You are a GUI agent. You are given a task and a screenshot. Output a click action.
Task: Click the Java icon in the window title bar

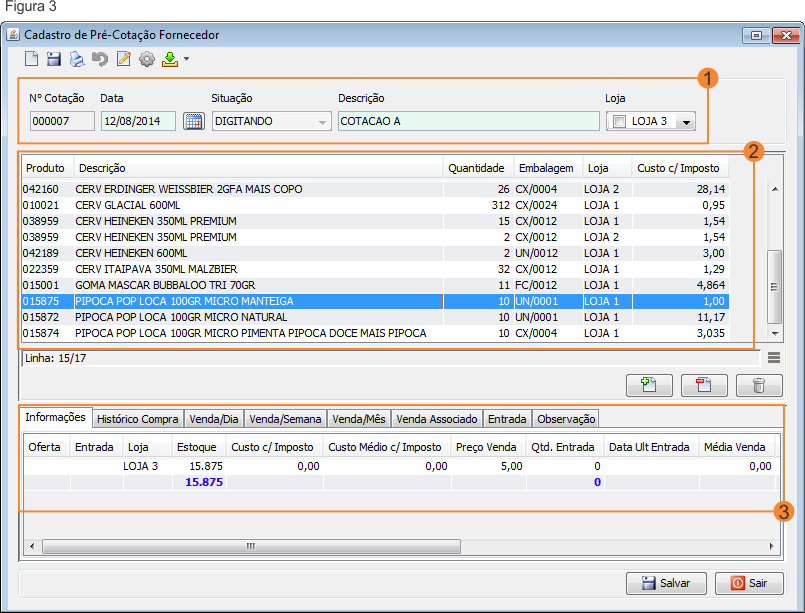tap(13, 35)
